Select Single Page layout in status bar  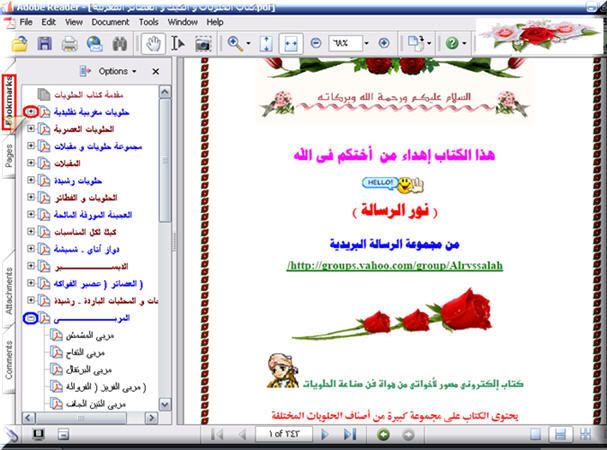pos(535,435)
